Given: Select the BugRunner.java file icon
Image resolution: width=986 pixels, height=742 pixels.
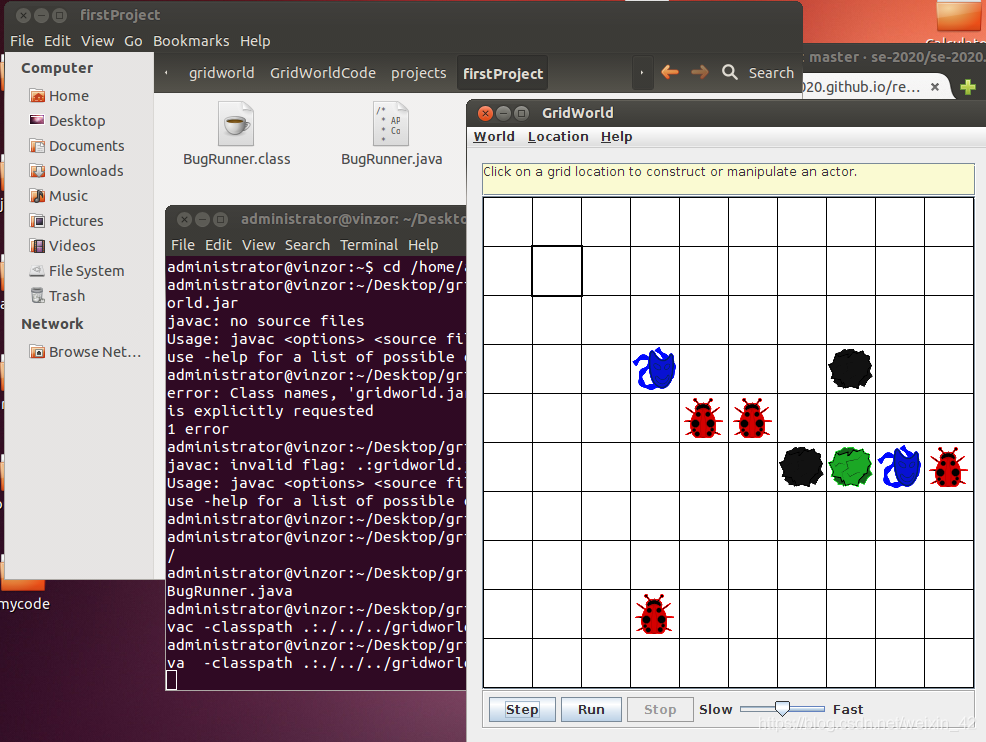Looking at the screenshot, I should (x=391, y=124).
